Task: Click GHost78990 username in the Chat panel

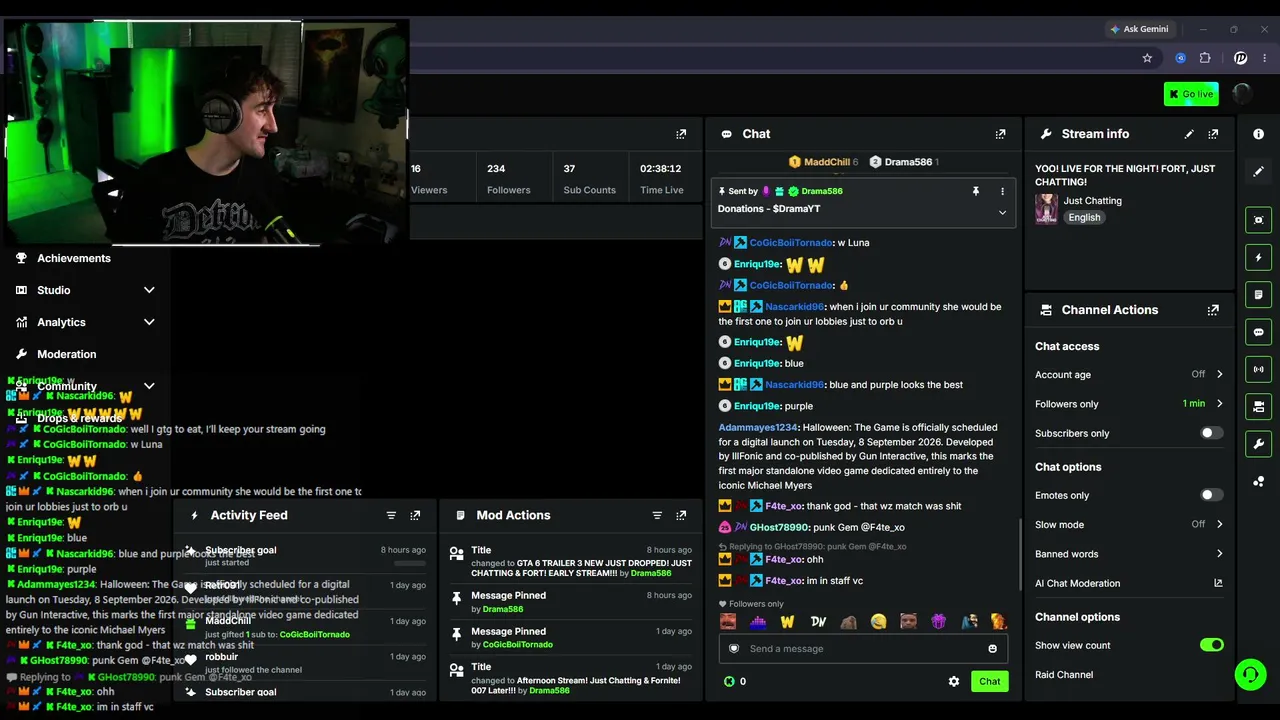Action: [779, 528]
